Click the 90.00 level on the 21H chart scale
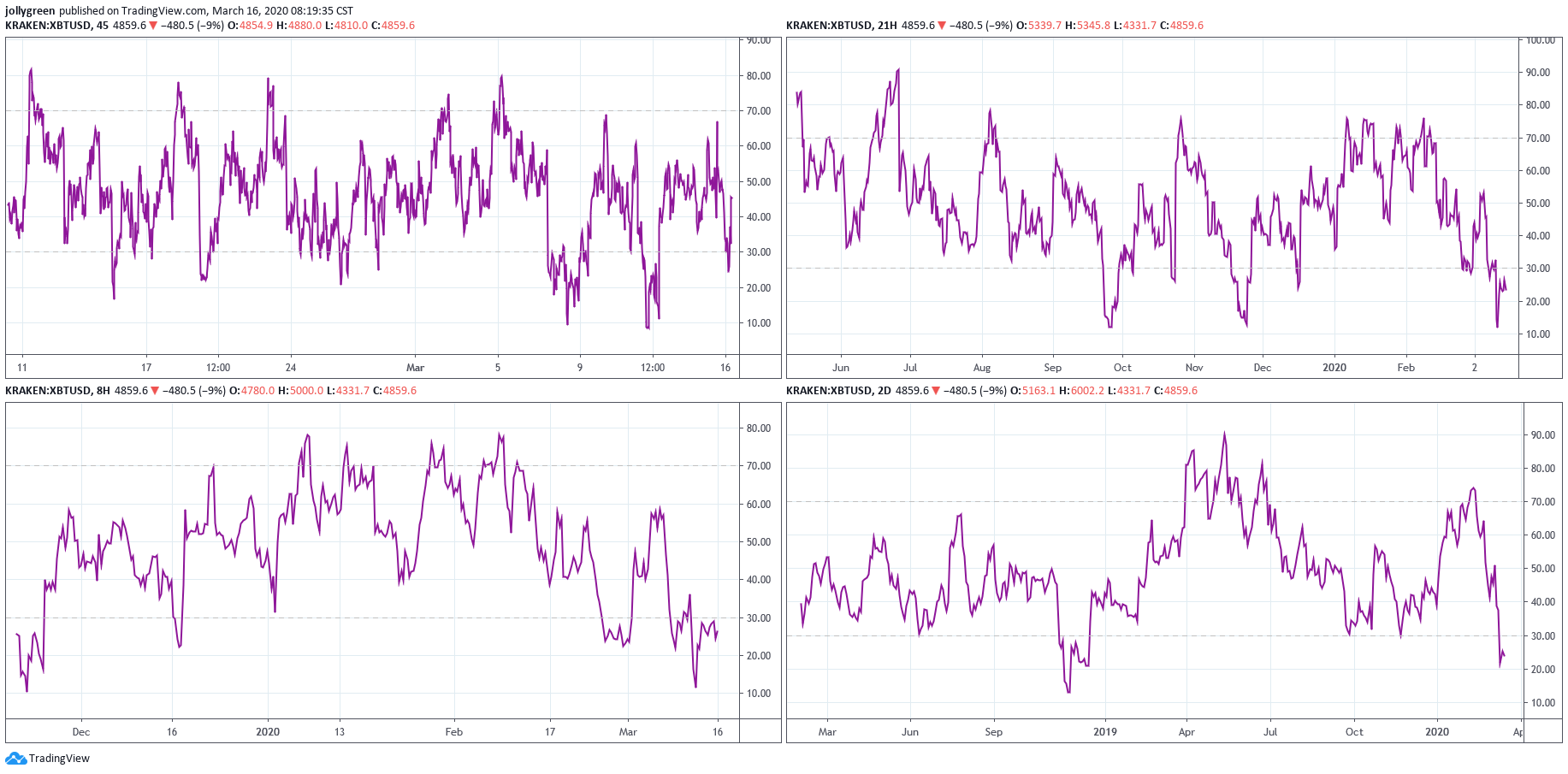 (1538, 73)
